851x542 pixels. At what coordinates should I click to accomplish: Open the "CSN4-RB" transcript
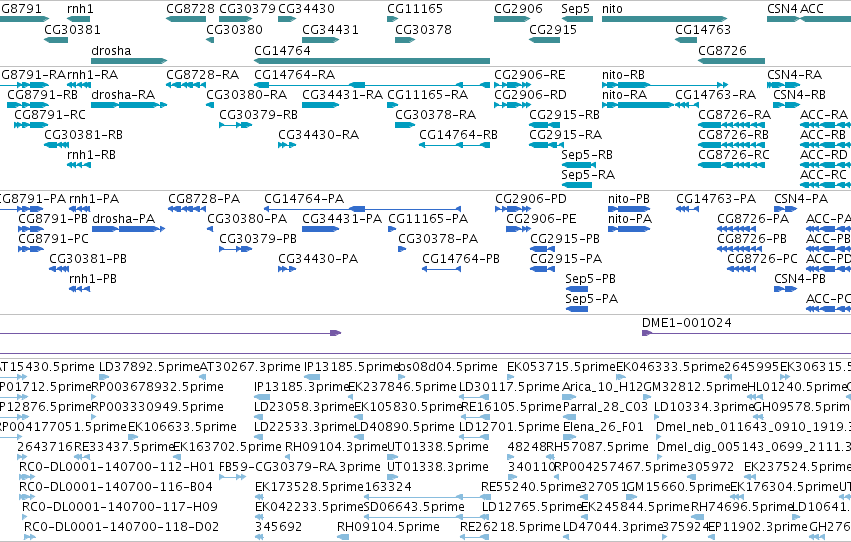[x=799, y=94]
